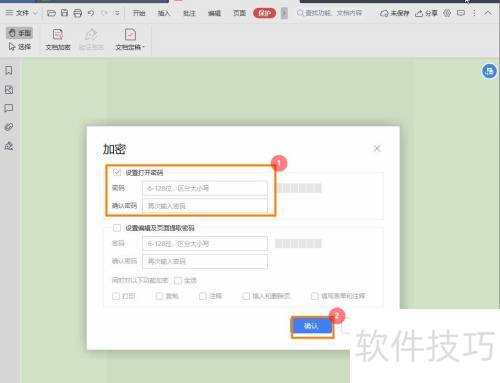
Task: Click the confirm open password field
Action: [x=205, y=206]
